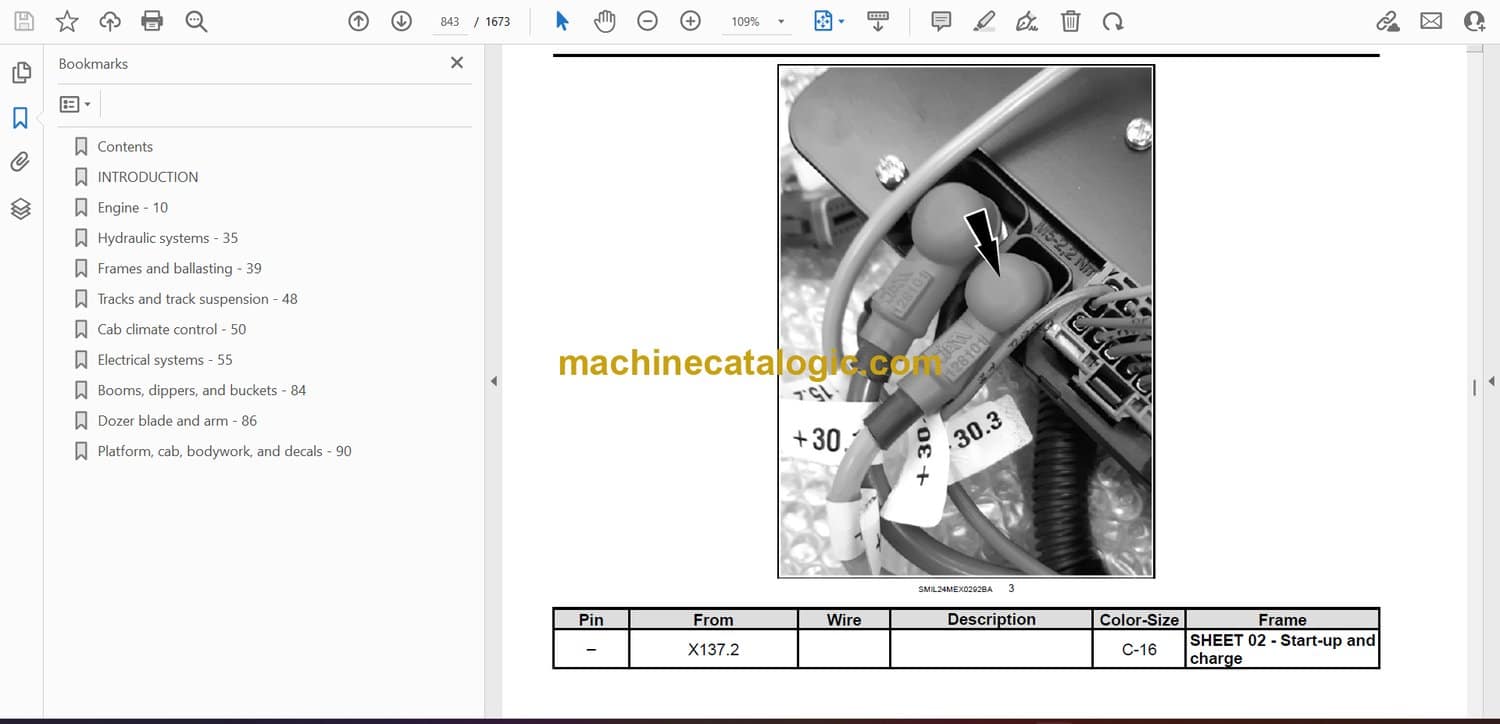This screenshot has height=724, width=1500.
Task: Click the X137.2 table cell
Action: coord(713,649)
